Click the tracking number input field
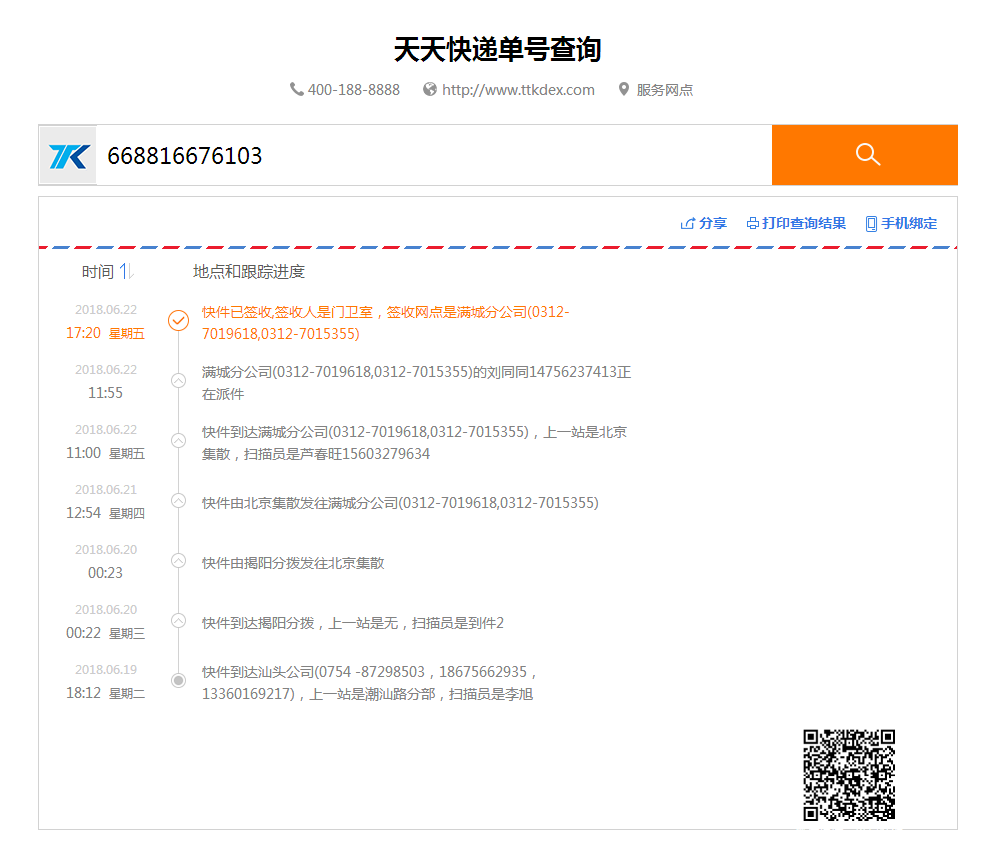 (x=434, y=156)
